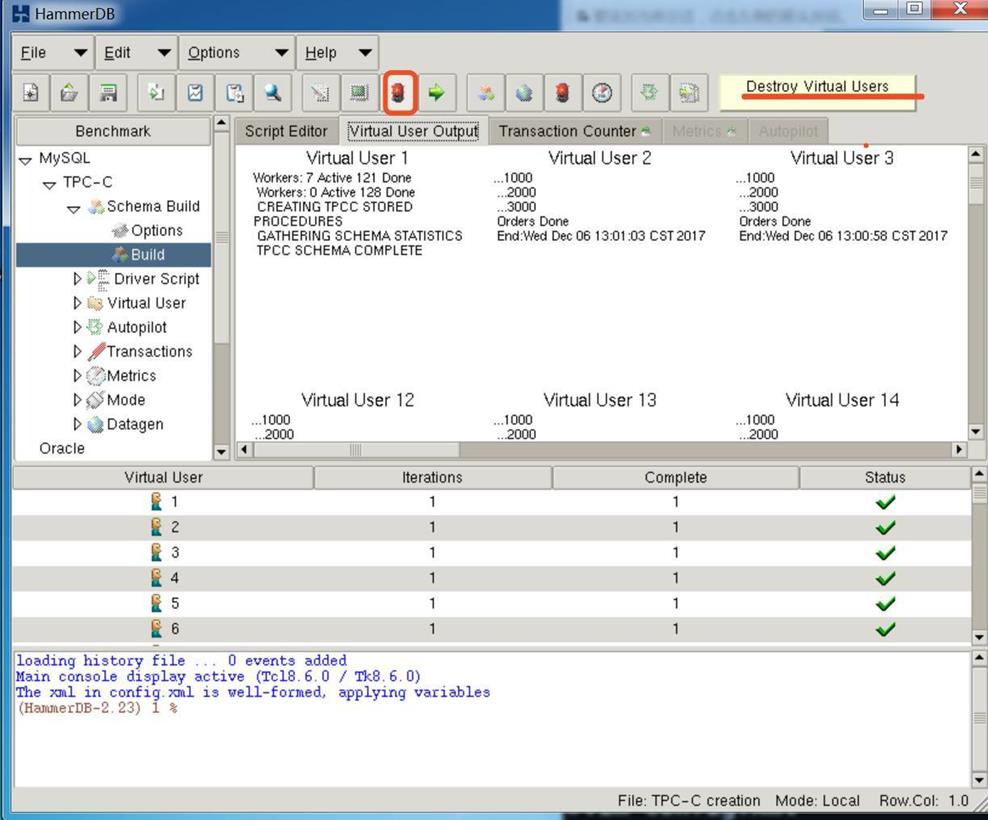Click the create virtual users chip icon

pos(358,93)
